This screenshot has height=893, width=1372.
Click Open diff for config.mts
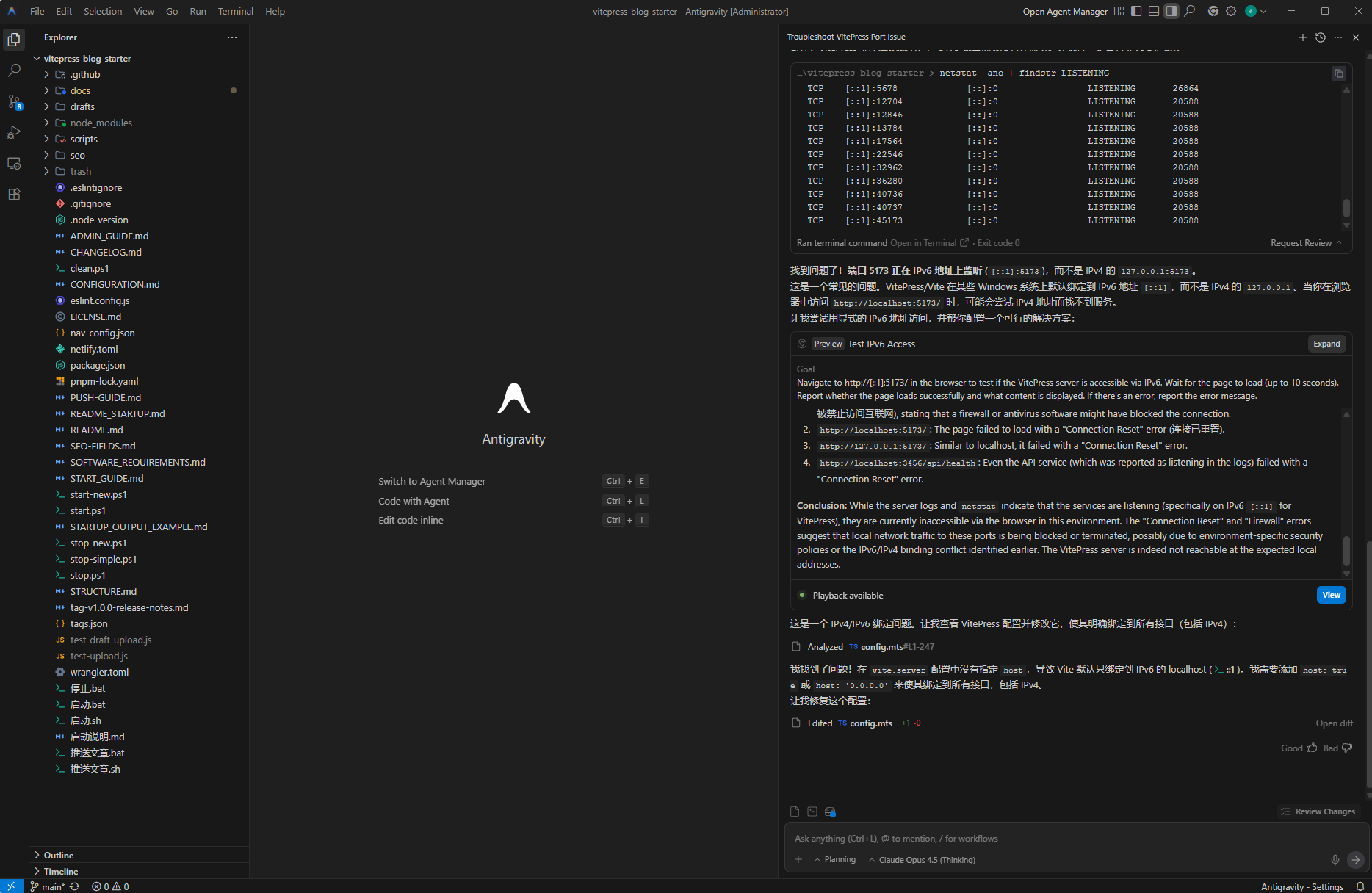(1334, 723)
